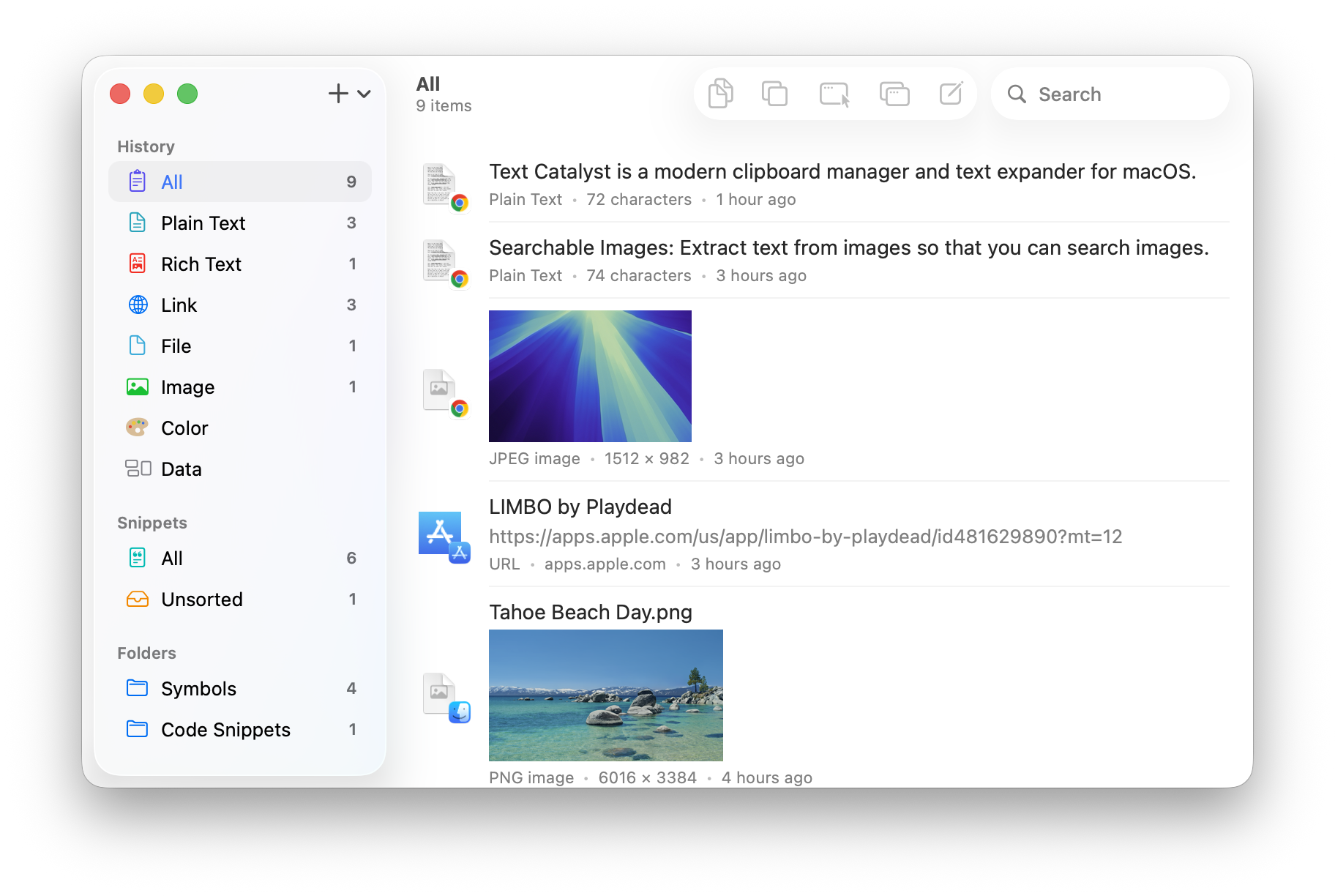Viewport: 1335px width, 896px height.
Task: Click the window with cursor toolbar icon
Action: [834, 94]
